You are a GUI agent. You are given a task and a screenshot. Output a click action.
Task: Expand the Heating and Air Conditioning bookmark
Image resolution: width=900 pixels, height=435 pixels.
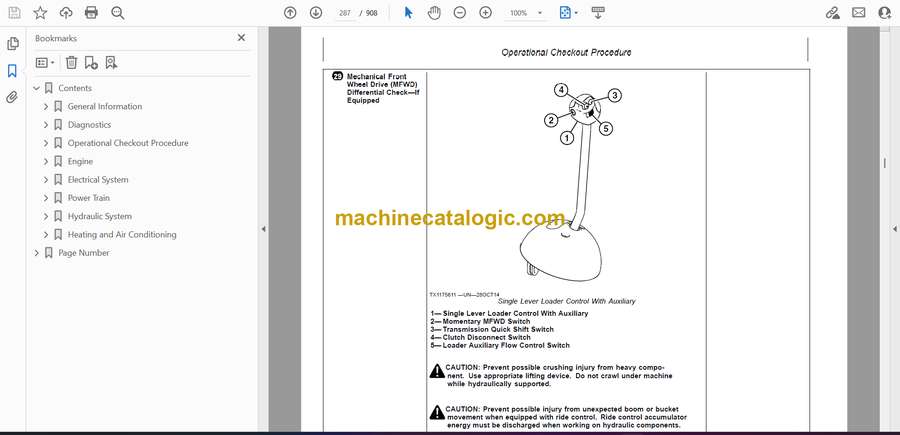coord(46,235)
